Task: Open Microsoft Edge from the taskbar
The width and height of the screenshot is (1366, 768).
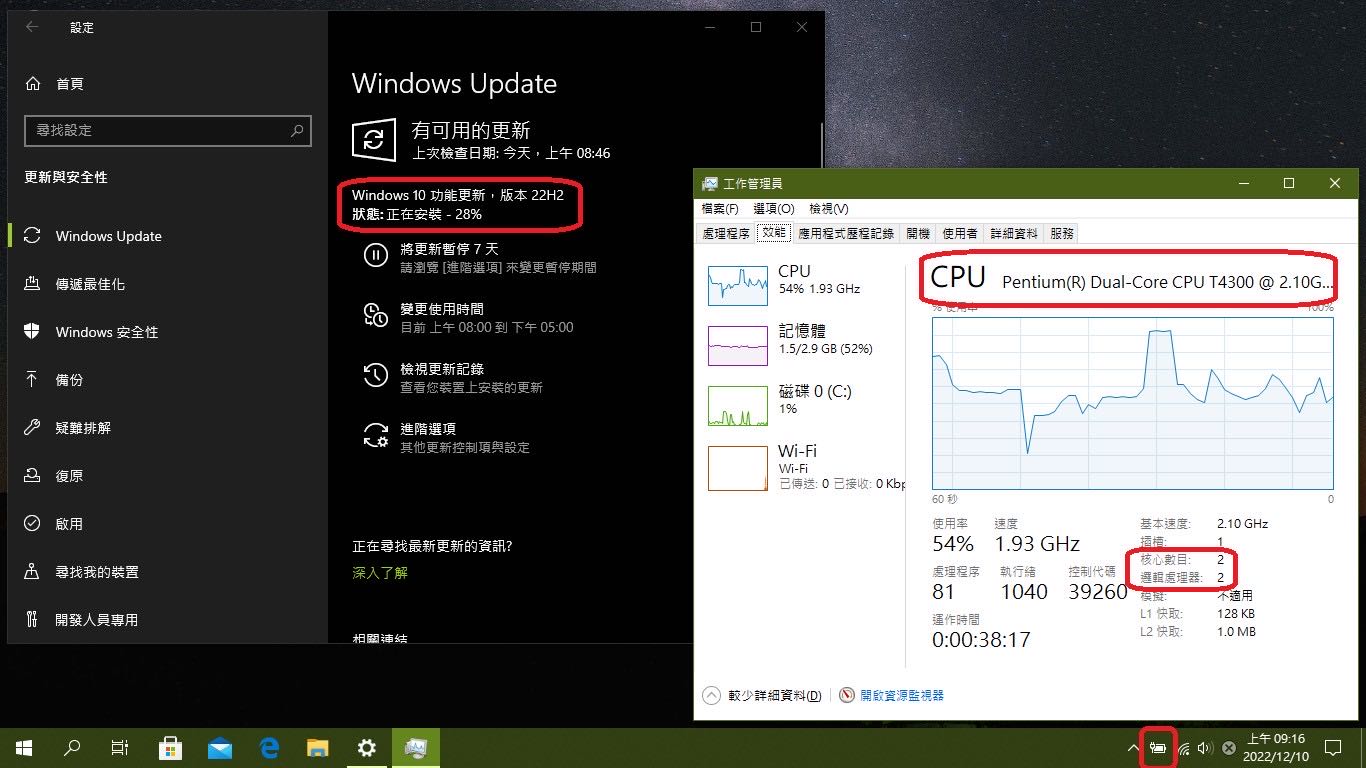Action: [268, 747]
